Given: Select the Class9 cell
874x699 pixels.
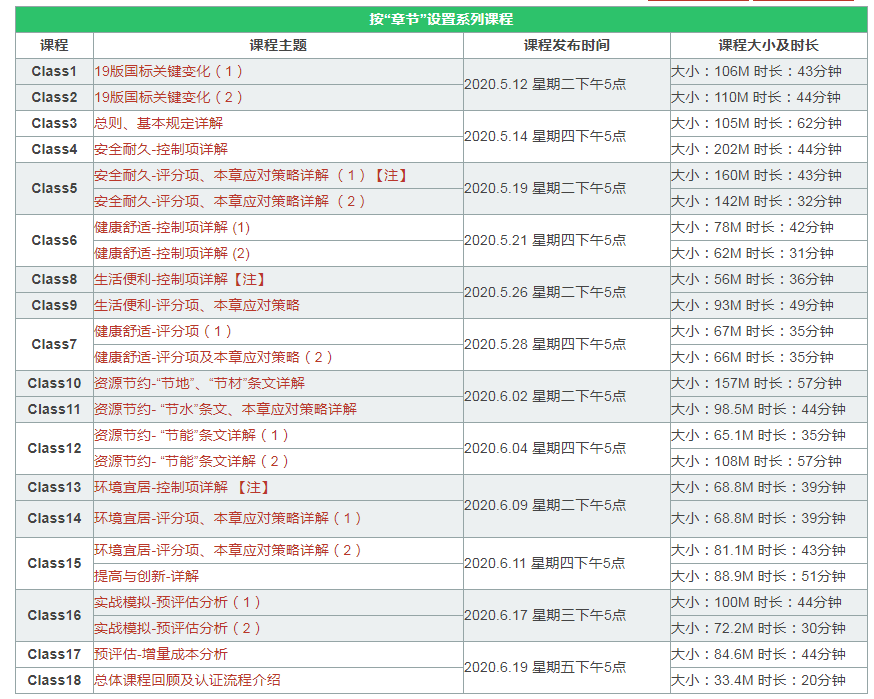Looking at the screenshot, I should pyautogui.click(x=54, y=305).
